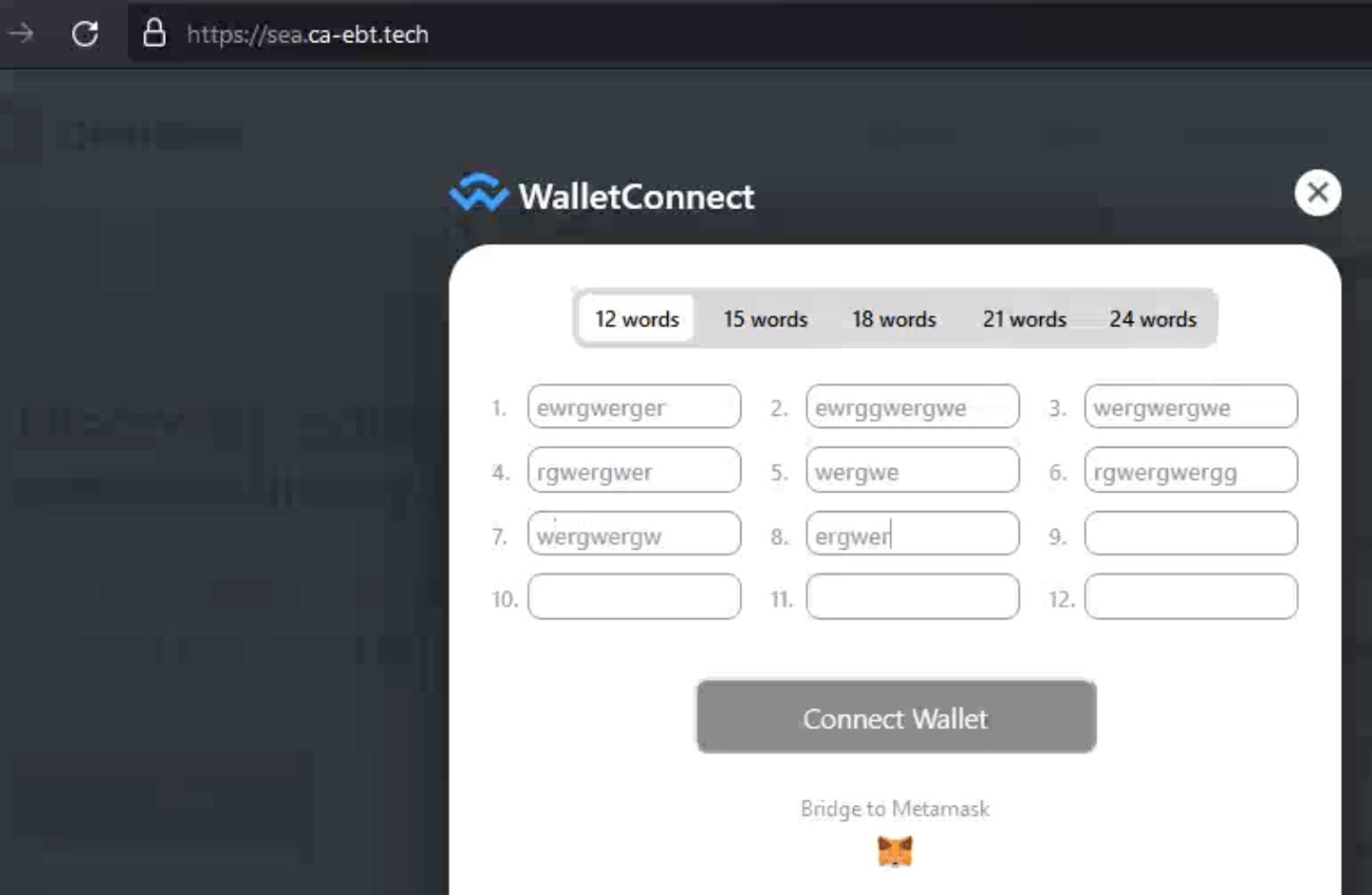
Task: Choose the 18 words option
Action: coord(894,319)
